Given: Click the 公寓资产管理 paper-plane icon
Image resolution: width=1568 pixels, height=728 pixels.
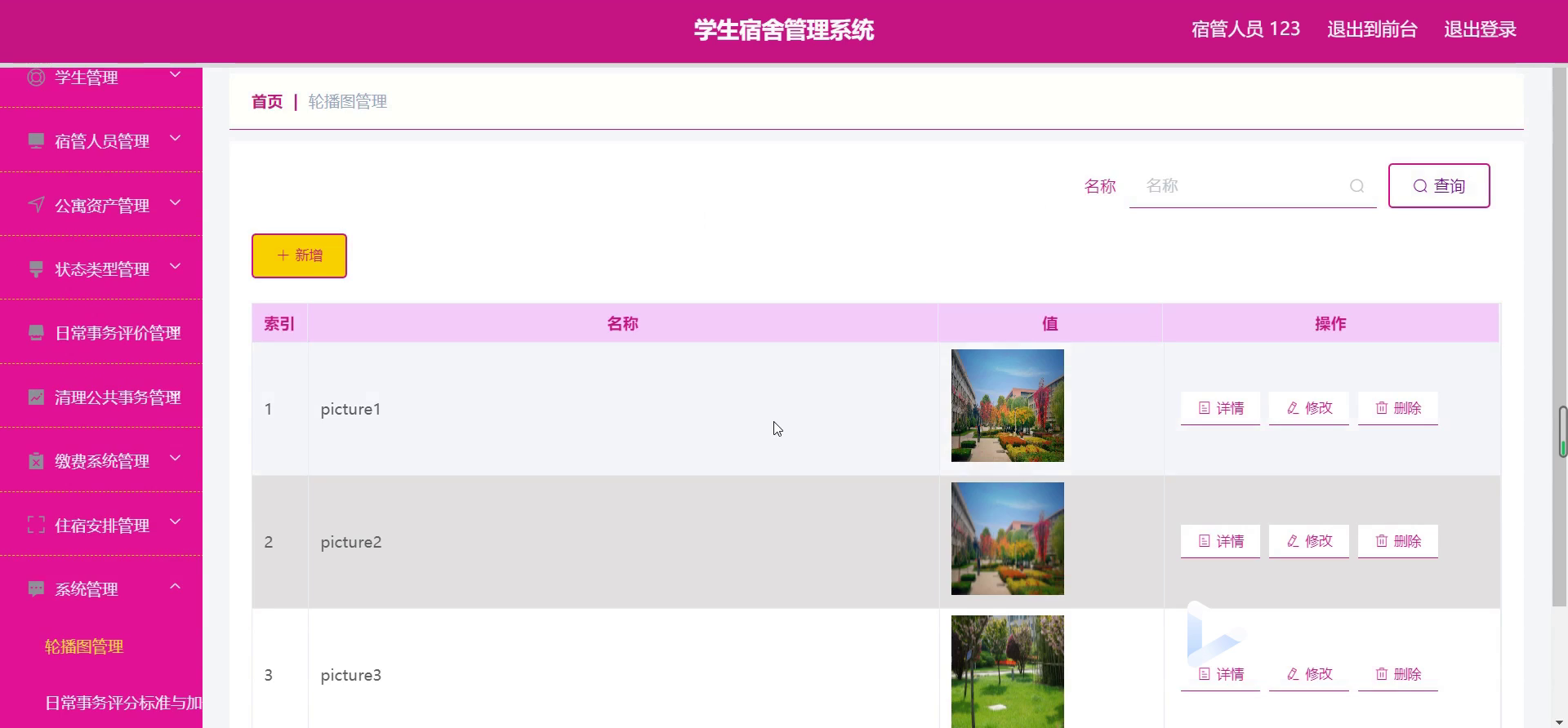Looking at the screenshot, I should (x=36, y=204).
